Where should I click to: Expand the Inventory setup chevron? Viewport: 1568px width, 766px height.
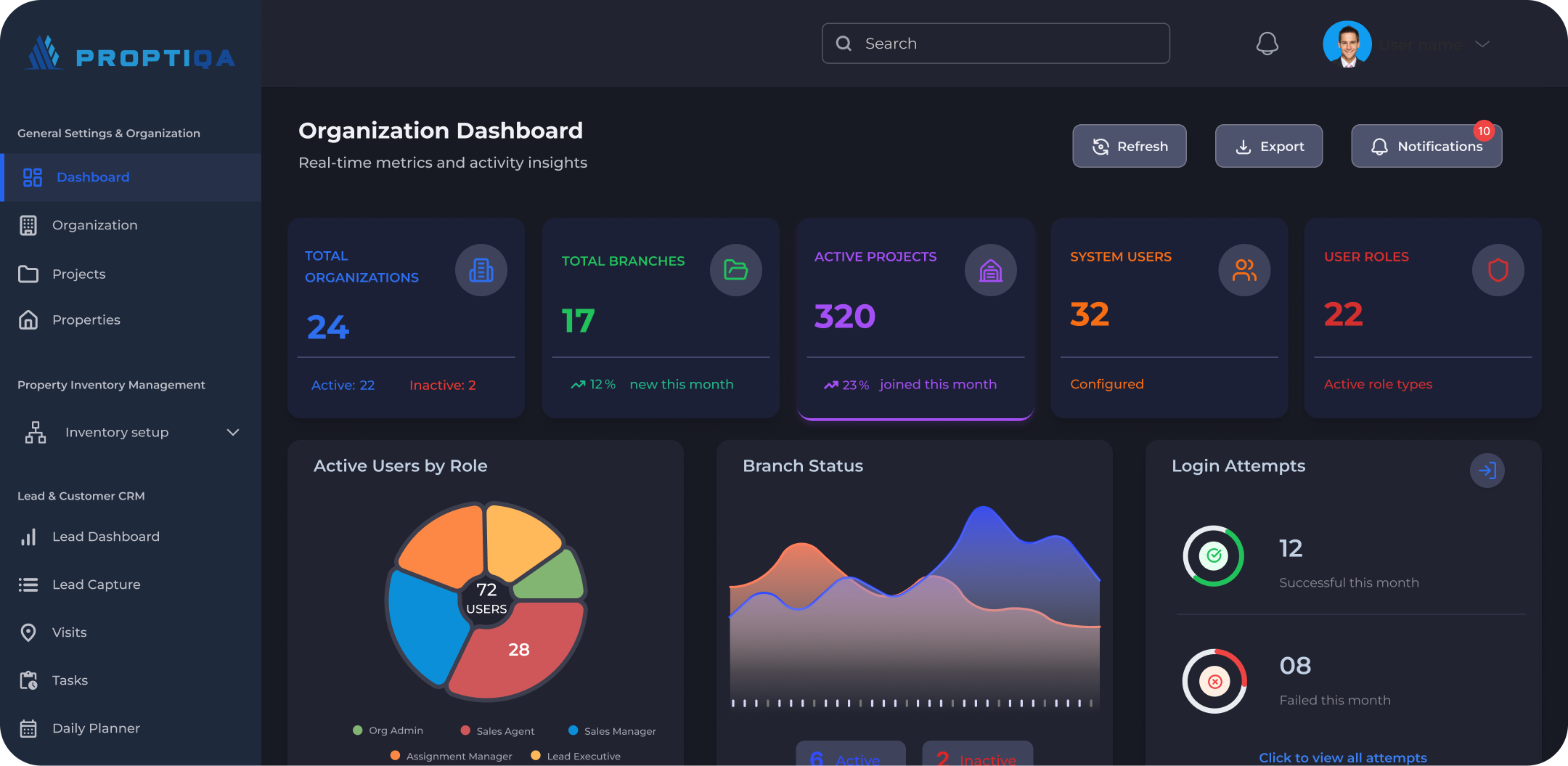coord(233,432)
